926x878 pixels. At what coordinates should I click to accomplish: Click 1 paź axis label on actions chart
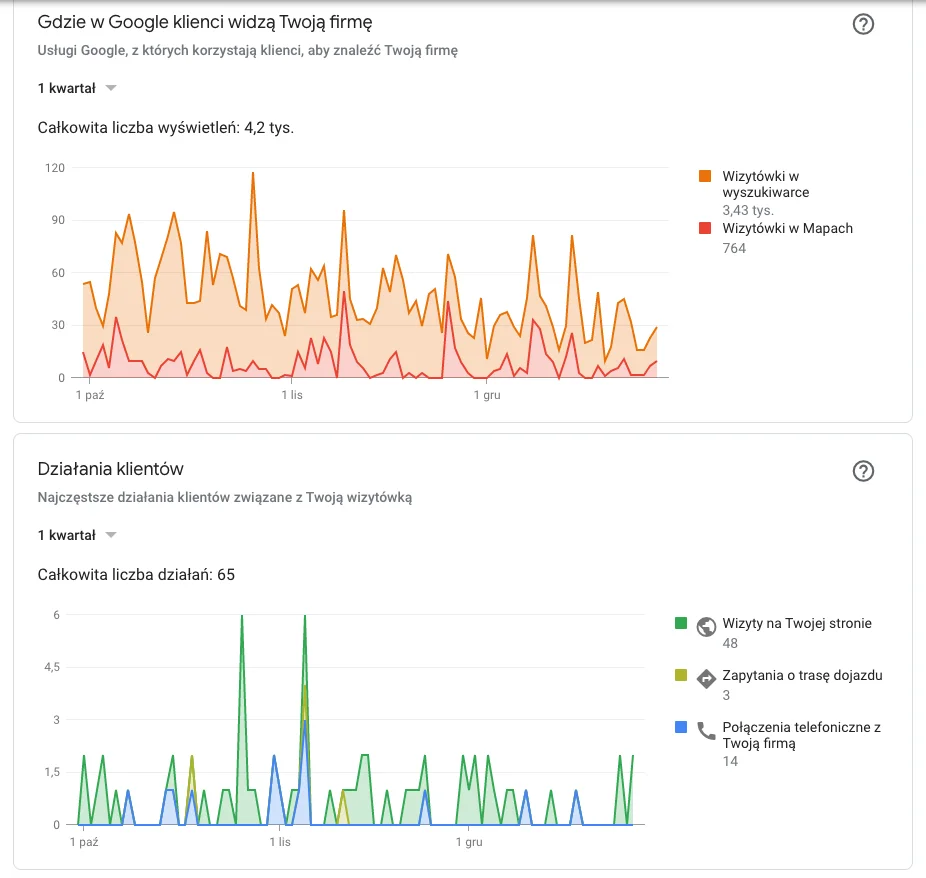click(x=84, y=843)
